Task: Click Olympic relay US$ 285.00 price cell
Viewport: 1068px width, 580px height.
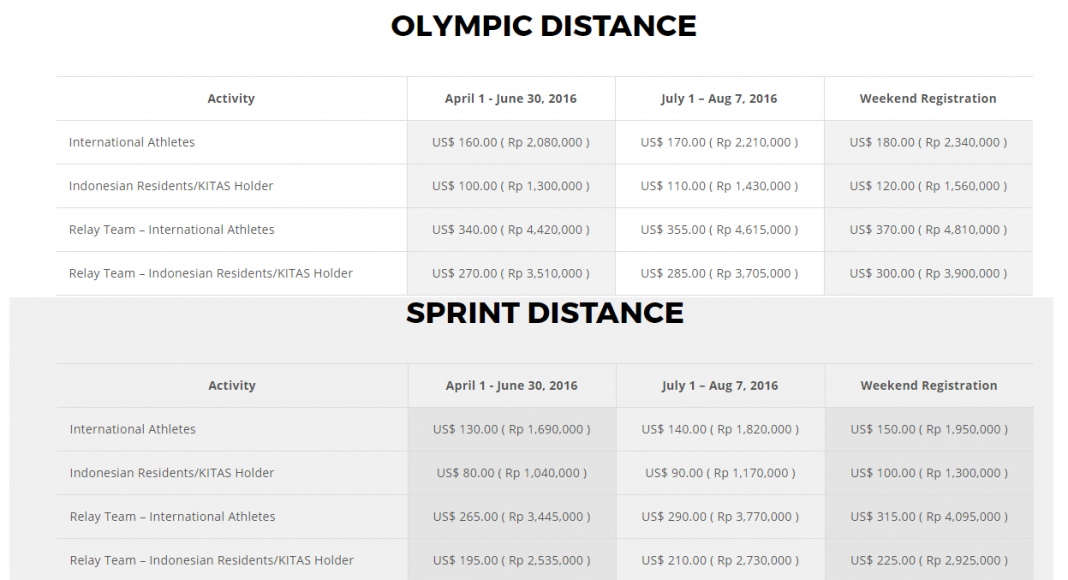Action: pyautogui.click(x=719, y=273)
